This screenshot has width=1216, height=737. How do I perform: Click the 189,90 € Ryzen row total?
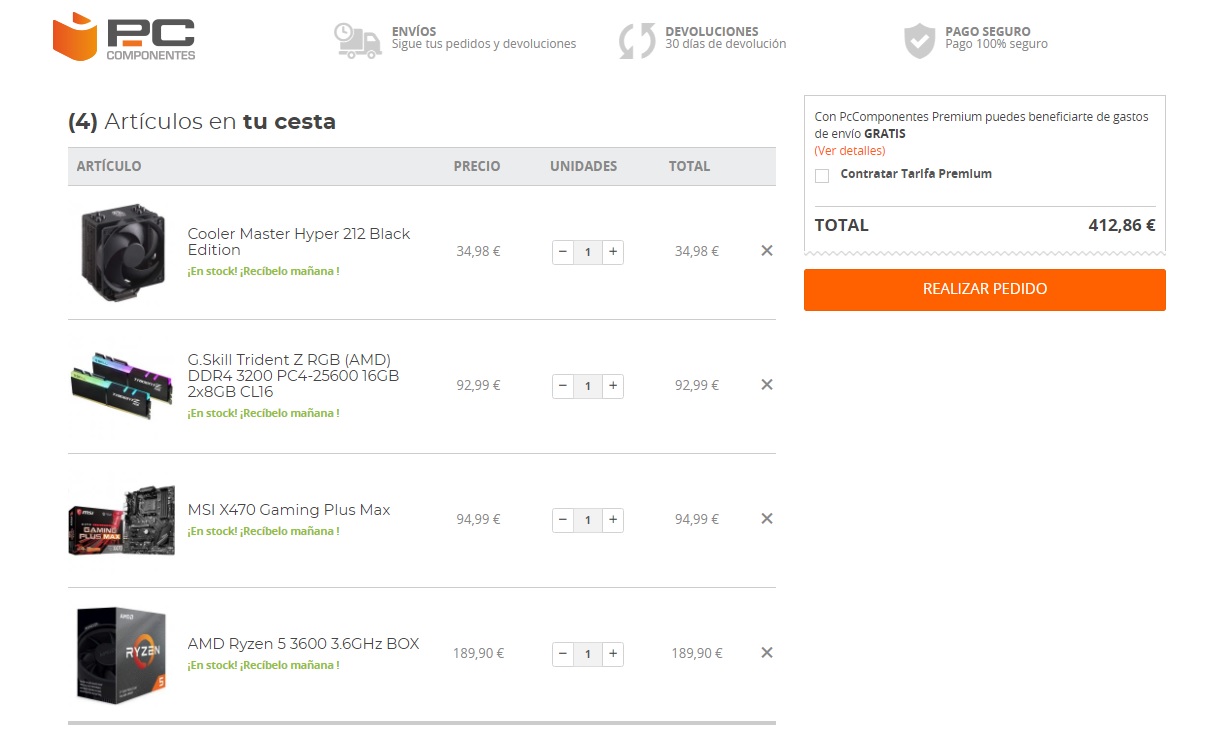[697, 653]
